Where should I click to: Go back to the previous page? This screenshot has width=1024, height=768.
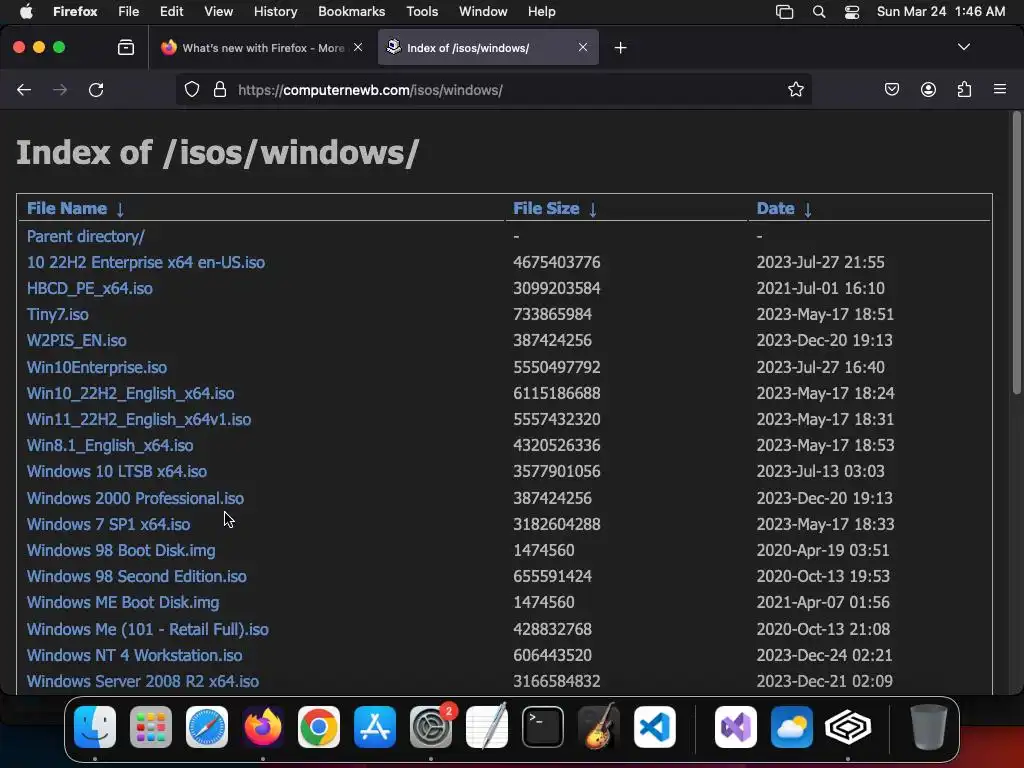tap(24, 89)
